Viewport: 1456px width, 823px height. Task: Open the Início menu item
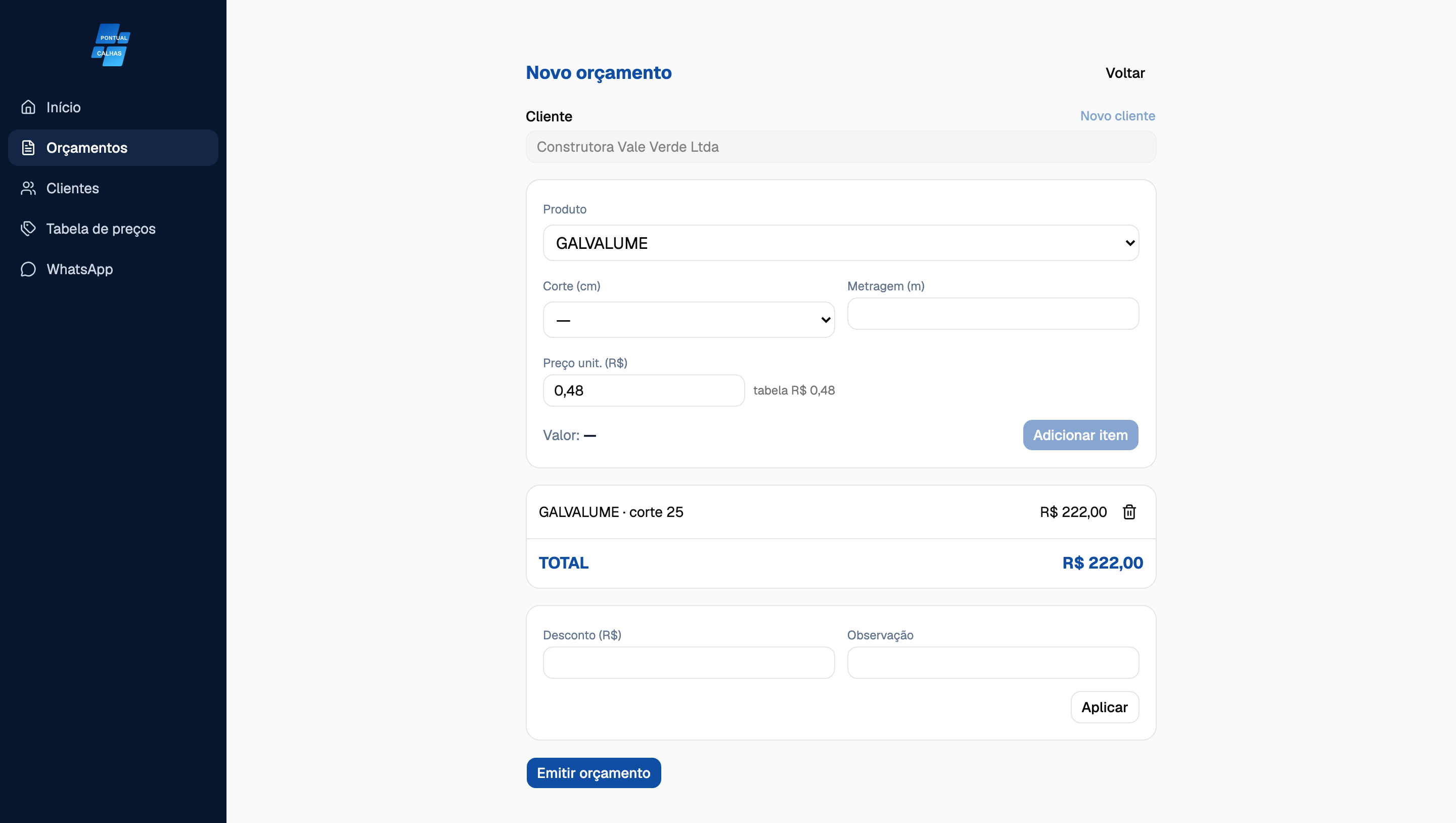coord(113,107)
